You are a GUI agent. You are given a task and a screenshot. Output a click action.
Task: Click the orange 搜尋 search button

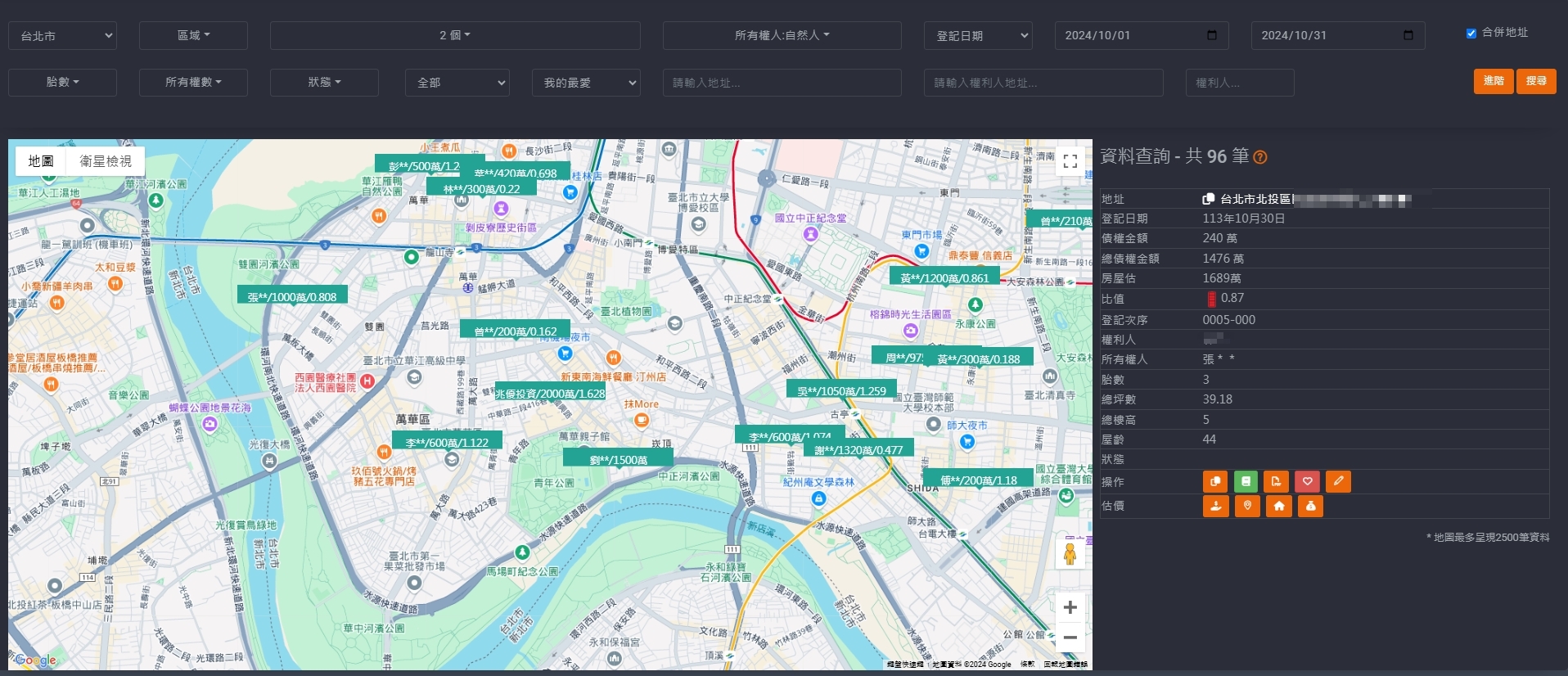point(1535,81)
